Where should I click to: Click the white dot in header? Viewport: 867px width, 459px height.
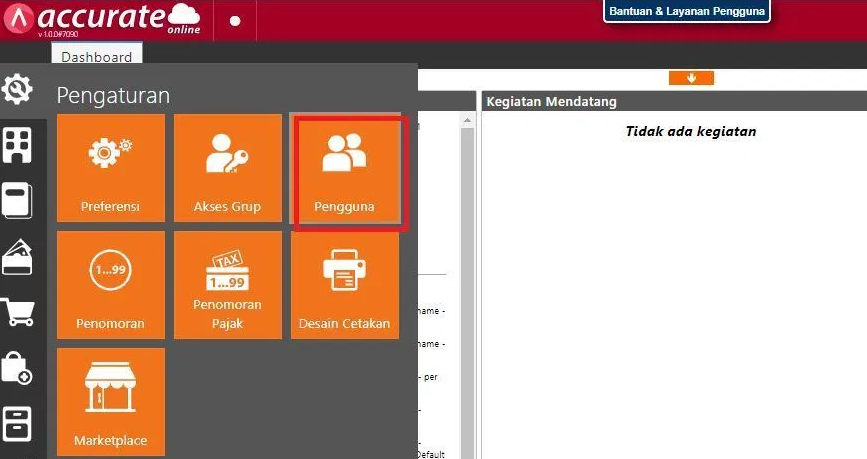[235, 20]
